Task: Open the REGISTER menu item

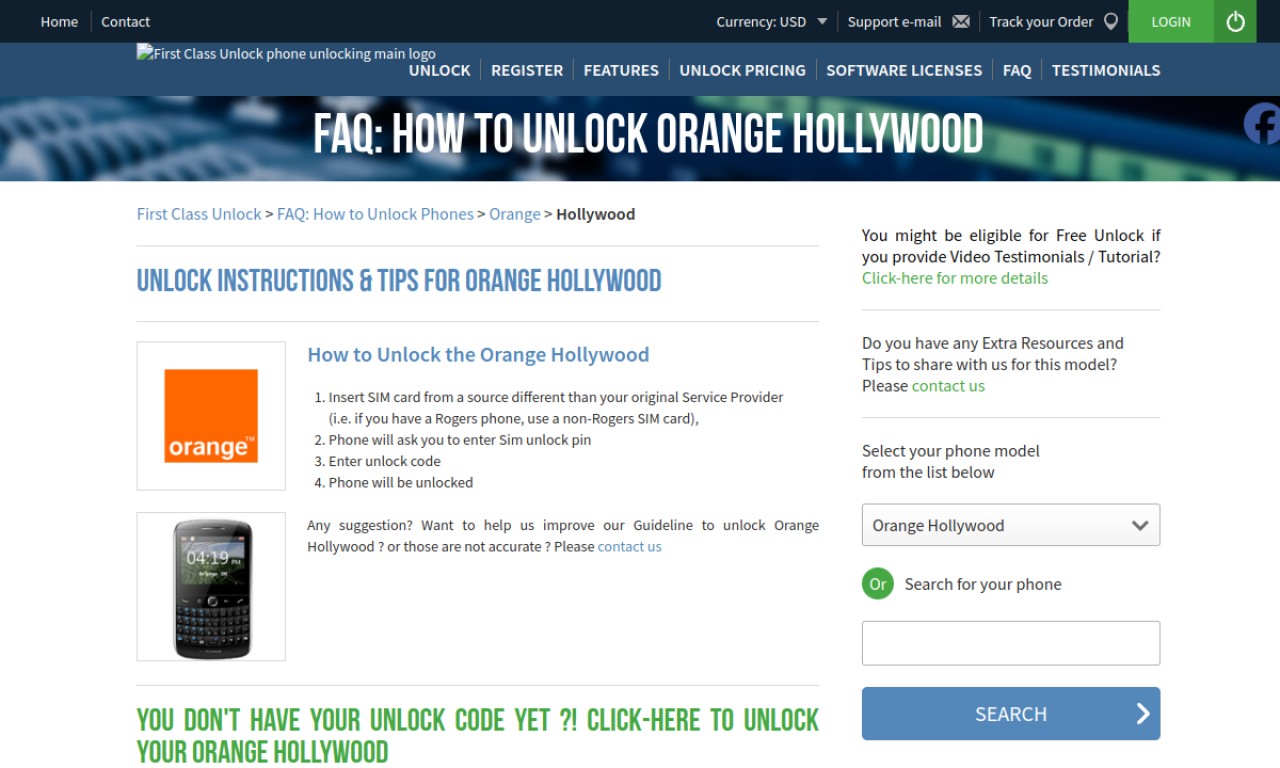Action: (527, 70)
